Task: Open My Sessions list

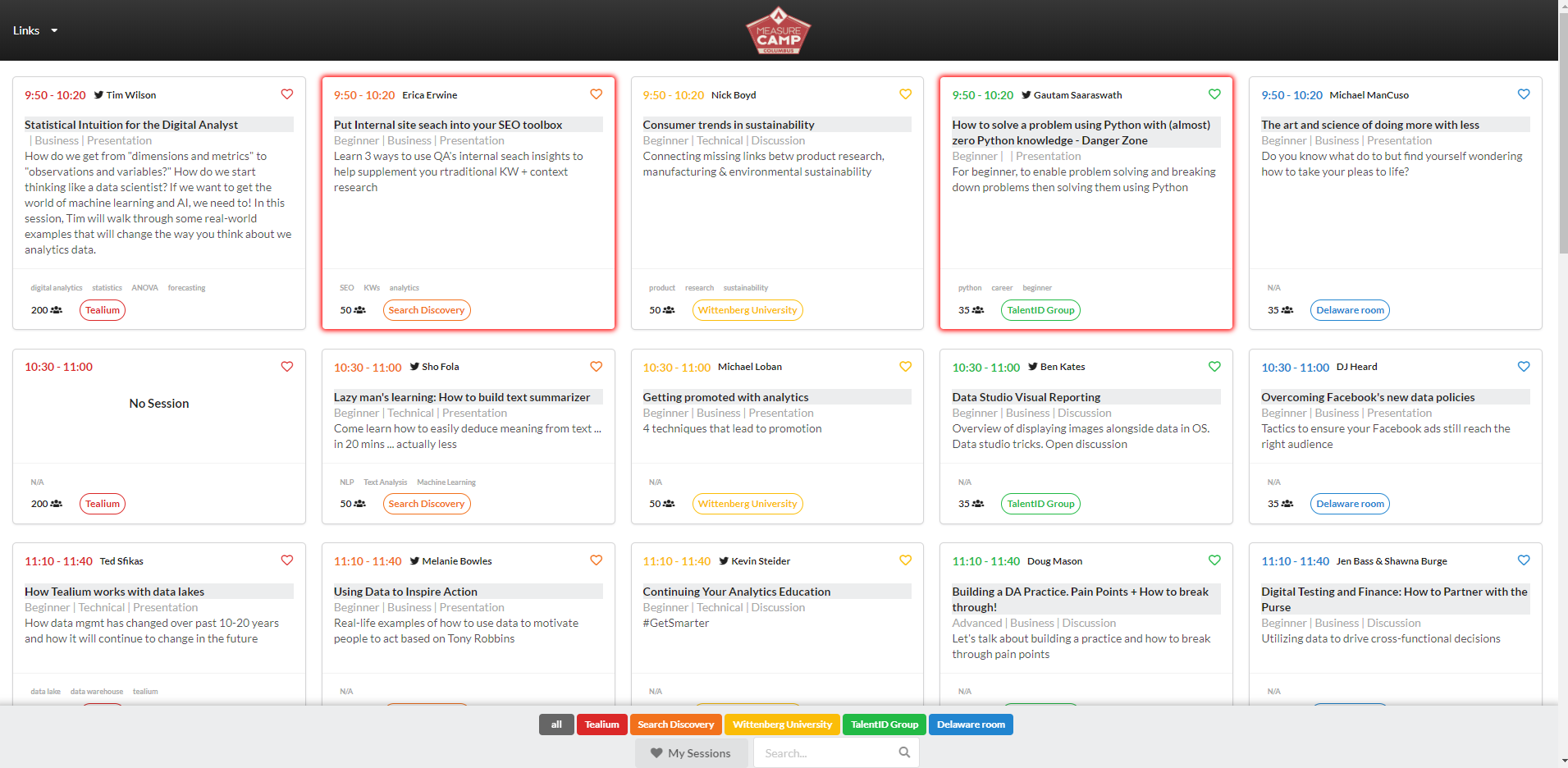Action: click(691, 753)
